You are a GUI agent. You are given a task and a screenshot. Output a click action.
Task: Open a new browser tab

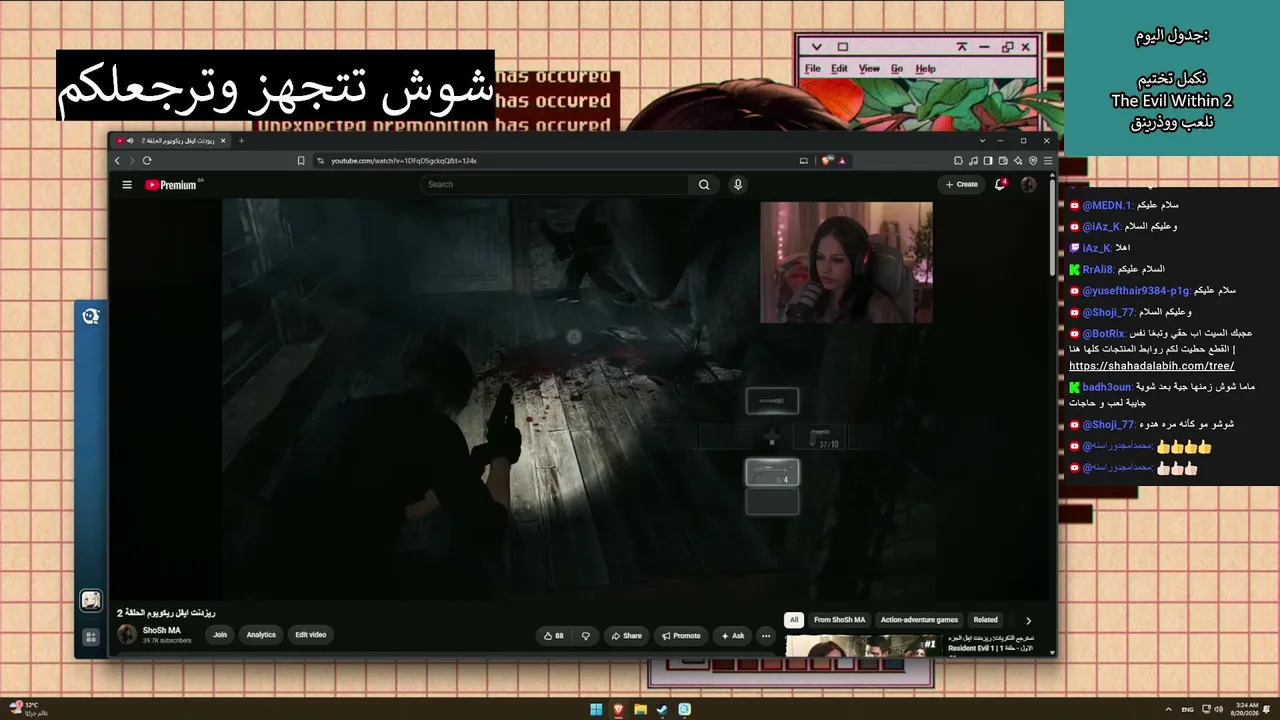pos(241,141)
